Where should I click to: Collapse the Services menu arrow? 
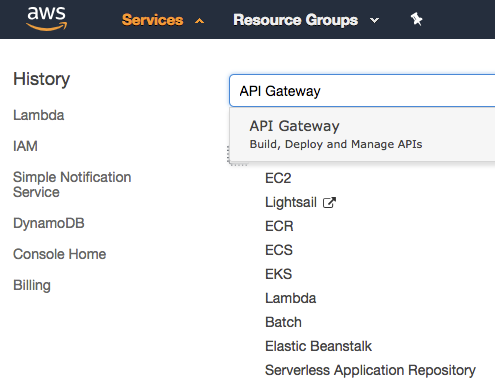coord(199,21)
